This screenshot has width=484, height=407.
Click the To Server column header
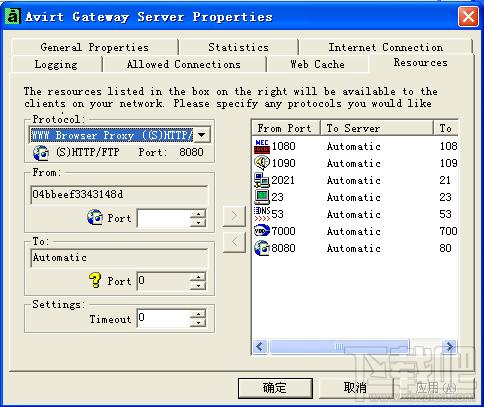pyautogui.click(x=377, y=128)
